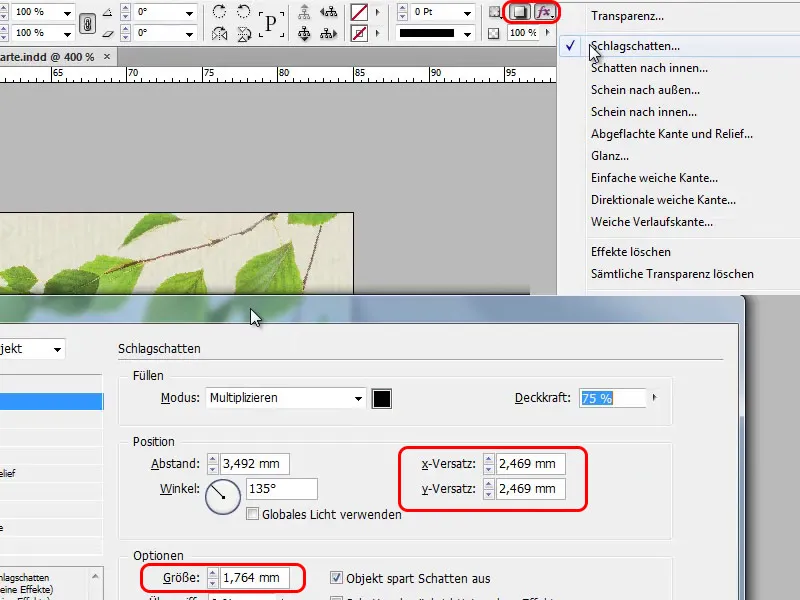The image size is (800, 600).
Task: Select the container of the object
Action: pyautogui.click(x=304, y=11)
